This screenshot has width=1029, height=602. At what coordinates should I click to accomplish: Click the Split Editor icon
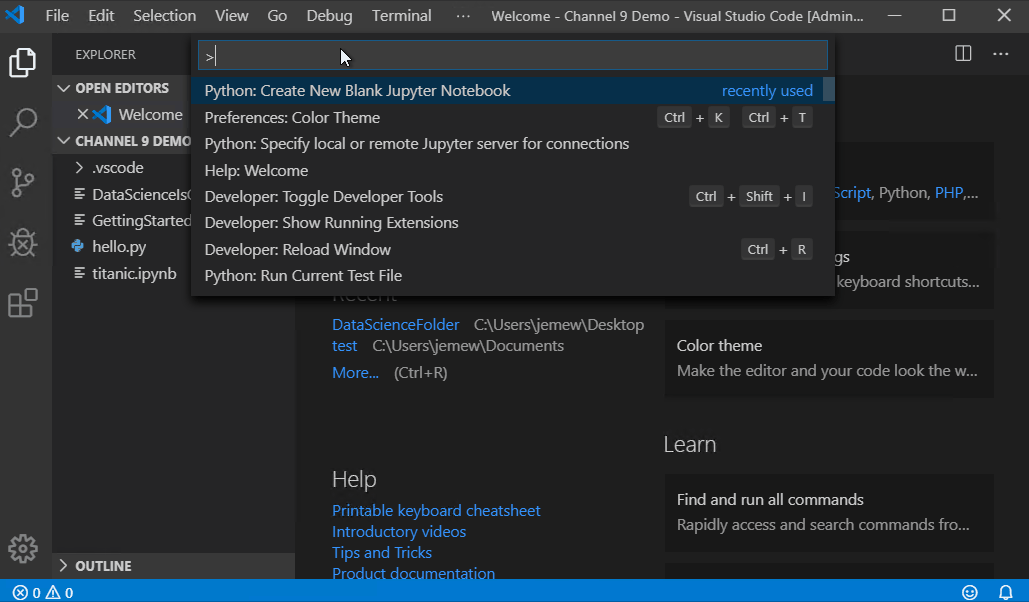point(962,53)
